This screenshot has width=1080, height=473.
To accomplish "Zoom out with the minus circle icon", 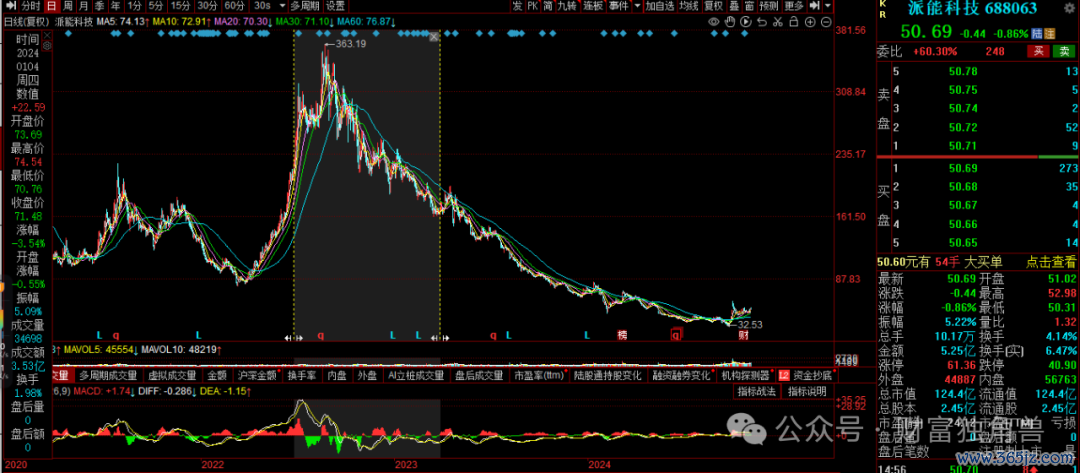I will (826, 22).
